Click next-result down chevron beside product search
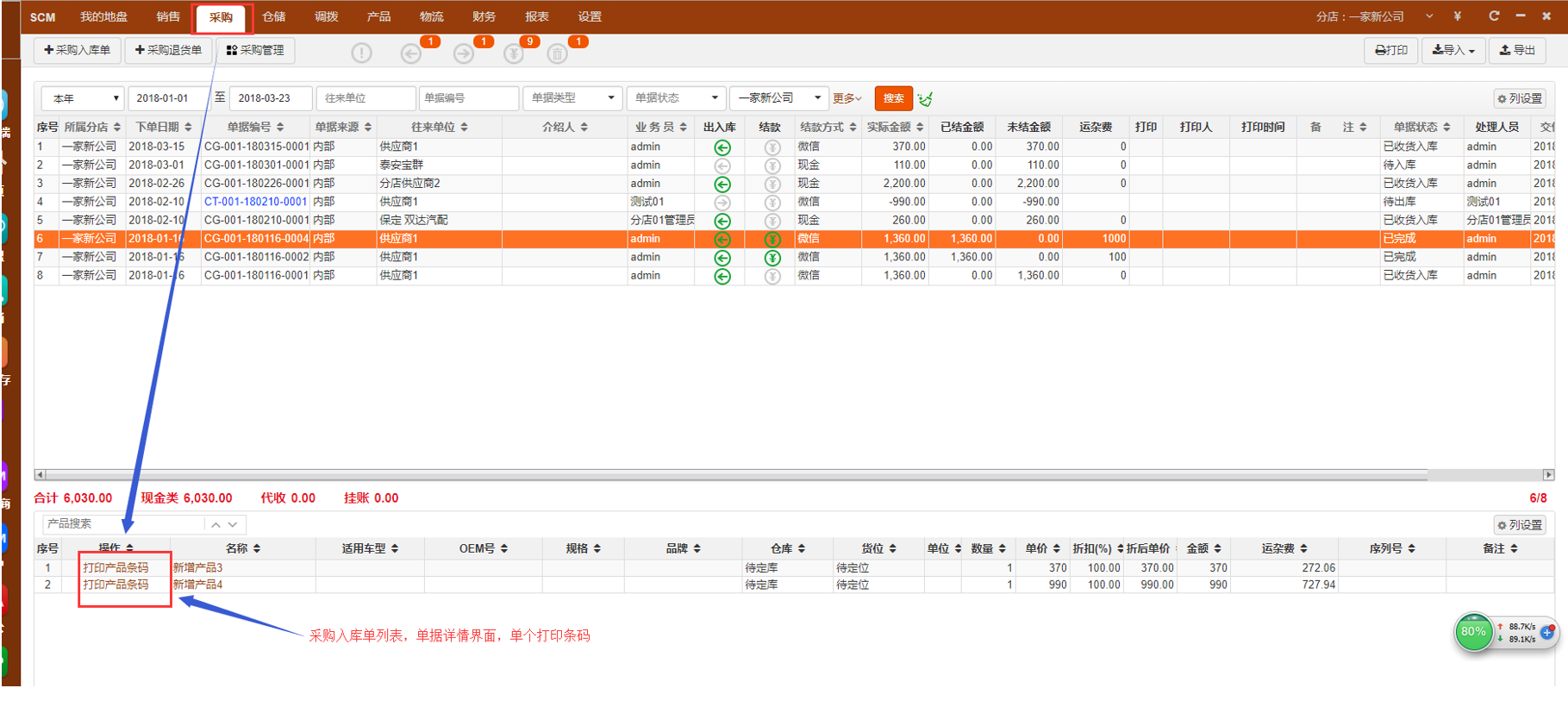This screenshot has height=707, width=1568. point(233,524)
